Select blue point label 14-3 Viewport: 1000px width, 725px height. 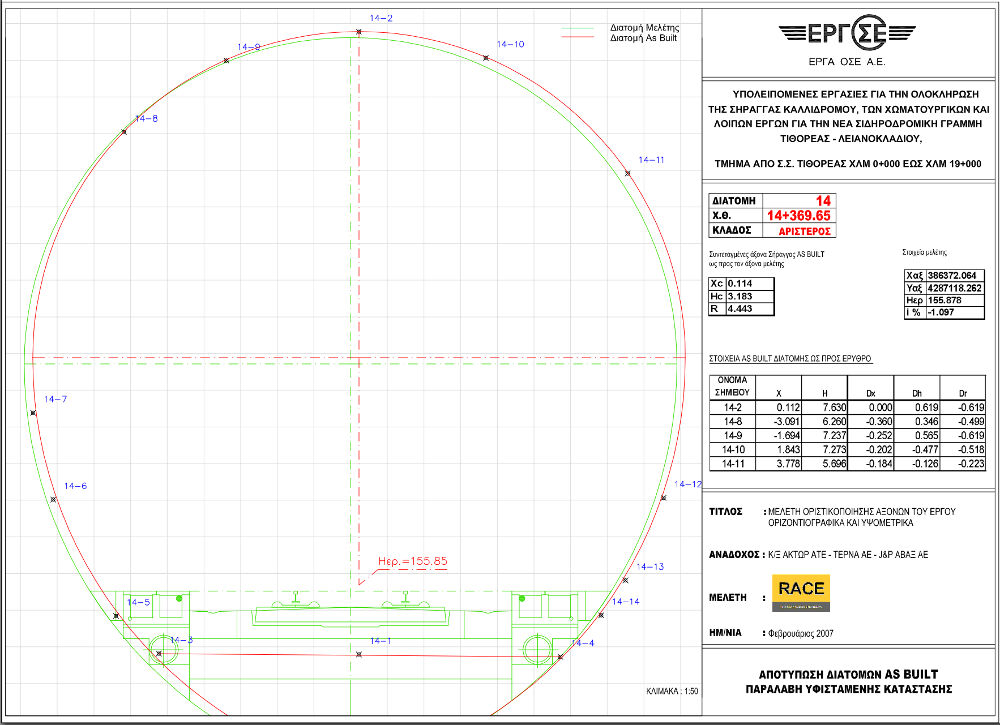(x=181, y=640)
